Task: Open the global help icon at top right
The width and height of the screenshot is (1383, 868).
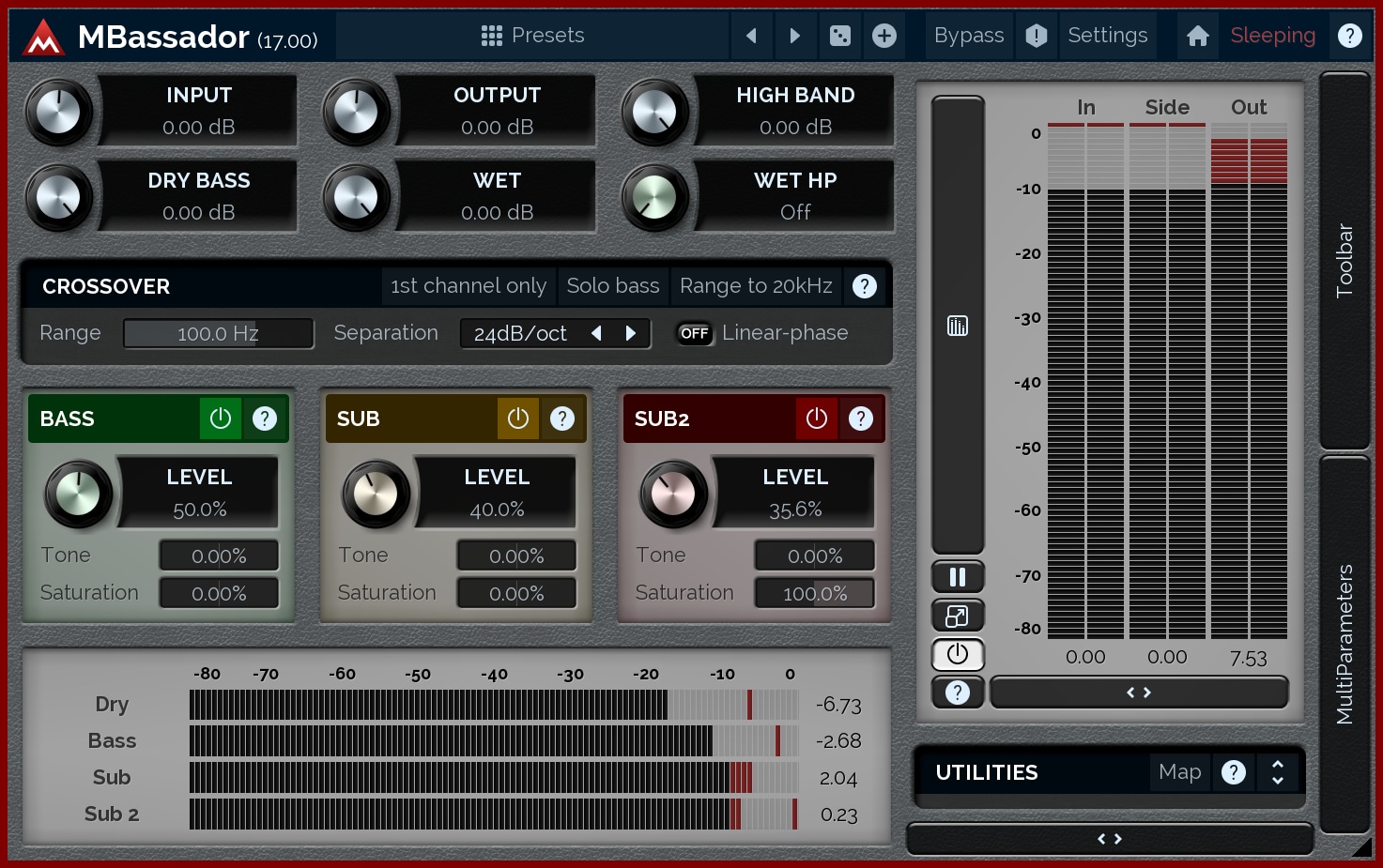Action: [1349, 36]
